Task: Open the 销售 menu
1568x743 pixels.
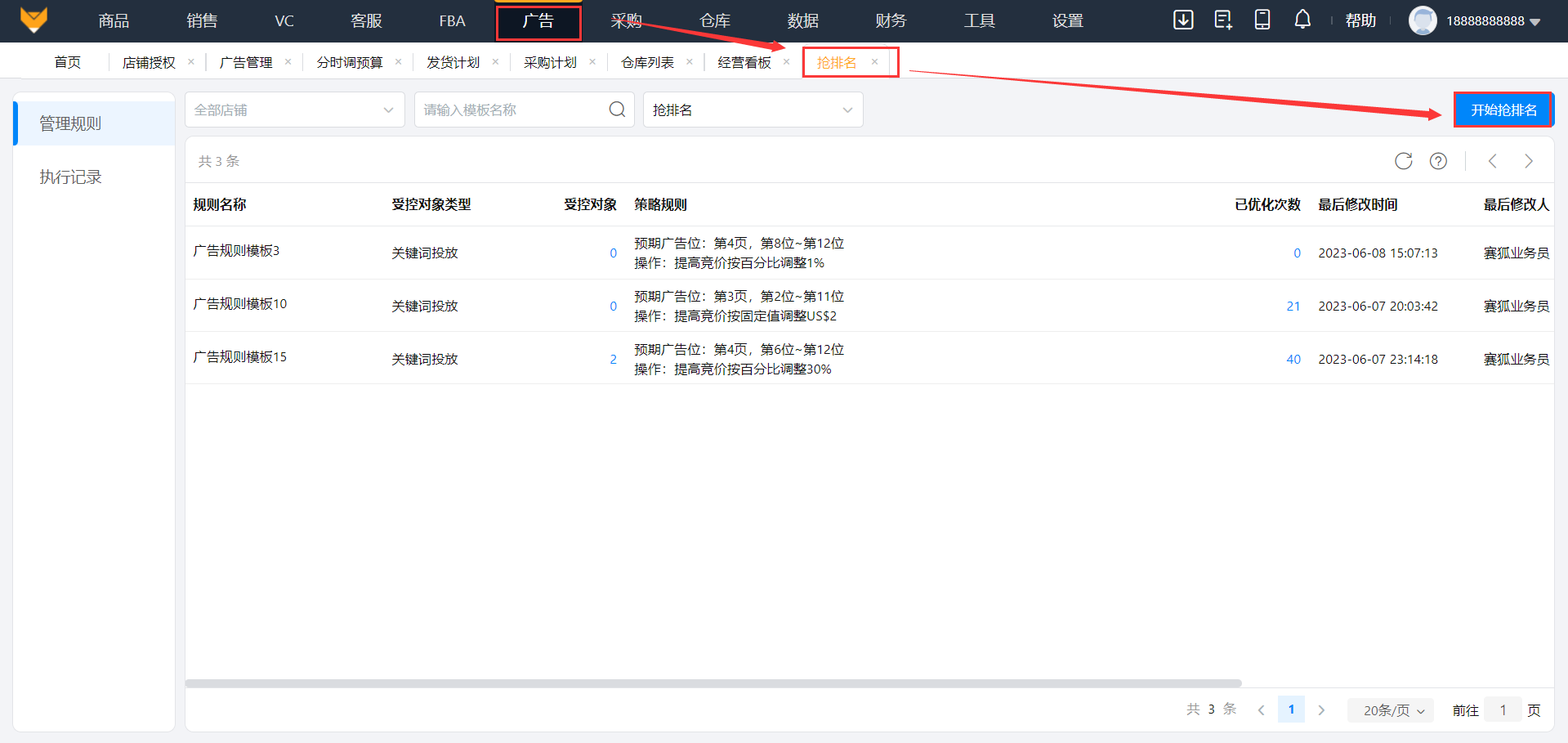Action: coord(202,20)
